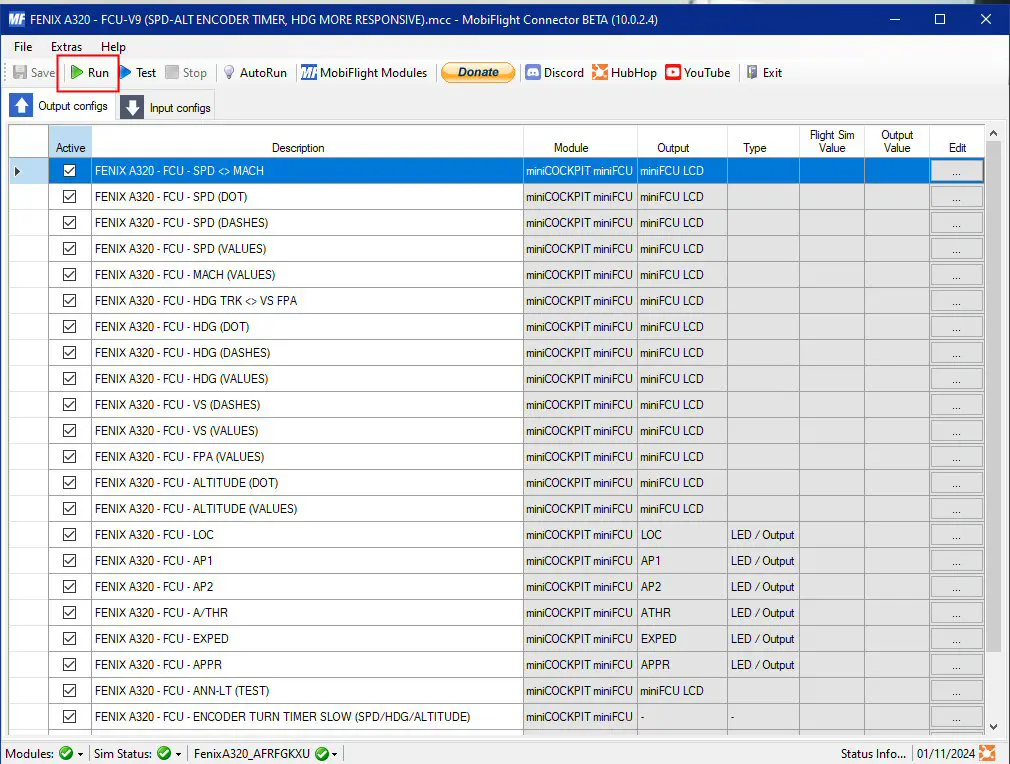This screenshot has width=1010, height=764.
Task: Open edit dialog for HDG TRK <> VS FPA
Action: tap(957, 301)
